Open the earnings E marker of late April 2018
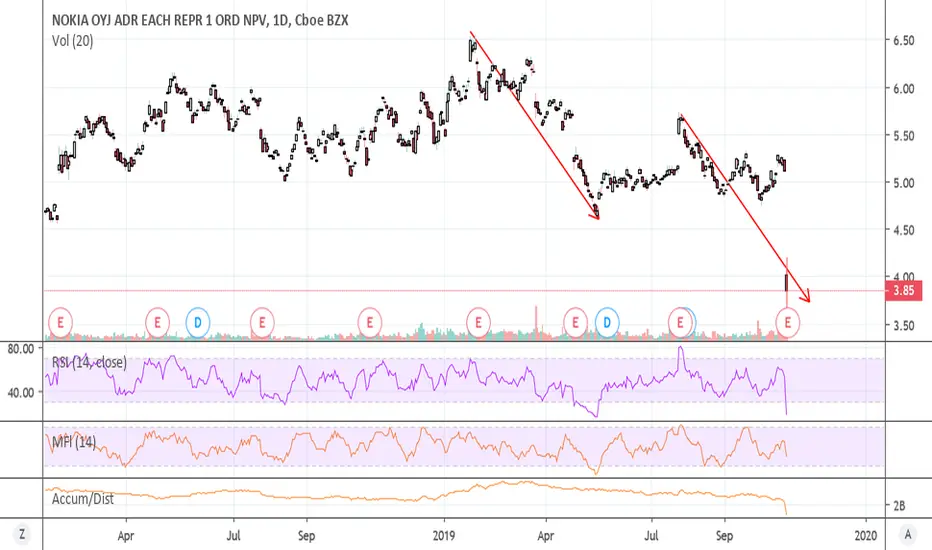The image size is (932, 550). pyautogui.click(x=158, y=322)
